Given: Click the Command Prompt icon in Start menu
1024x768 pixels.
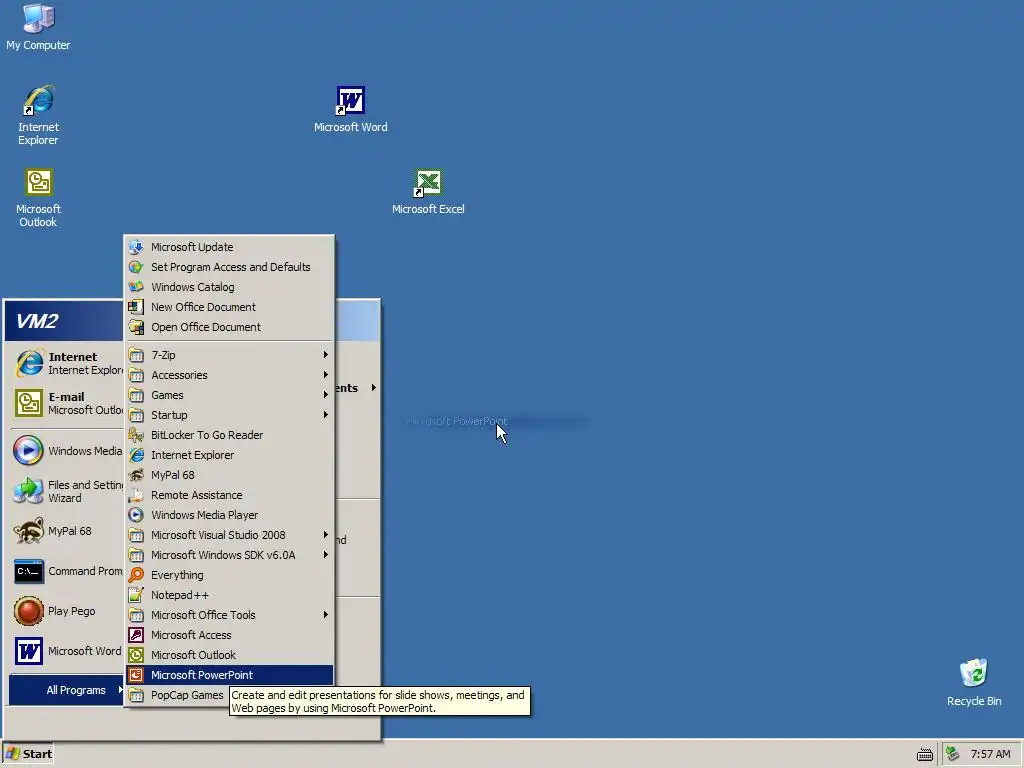Looking at the screenshot, I should click(29, 571).
